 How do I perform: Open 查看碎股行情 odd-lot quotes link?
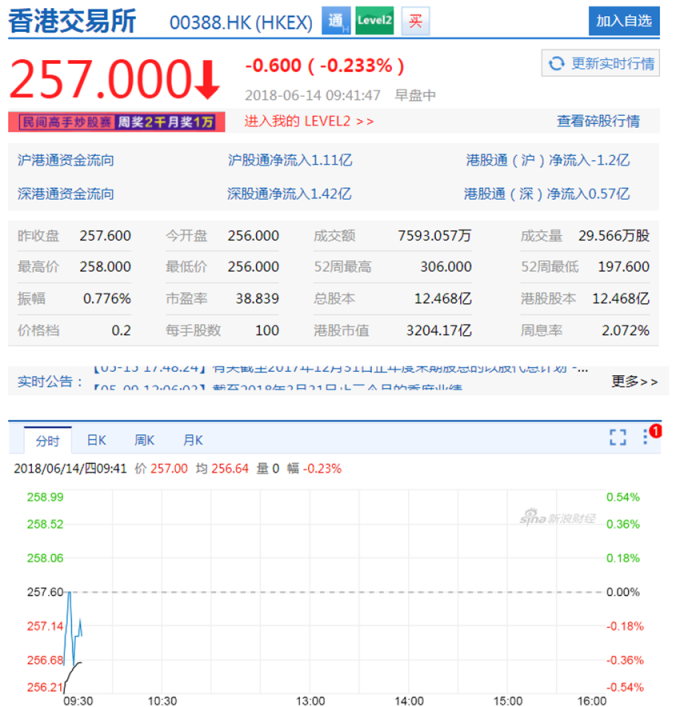[598, 121]
